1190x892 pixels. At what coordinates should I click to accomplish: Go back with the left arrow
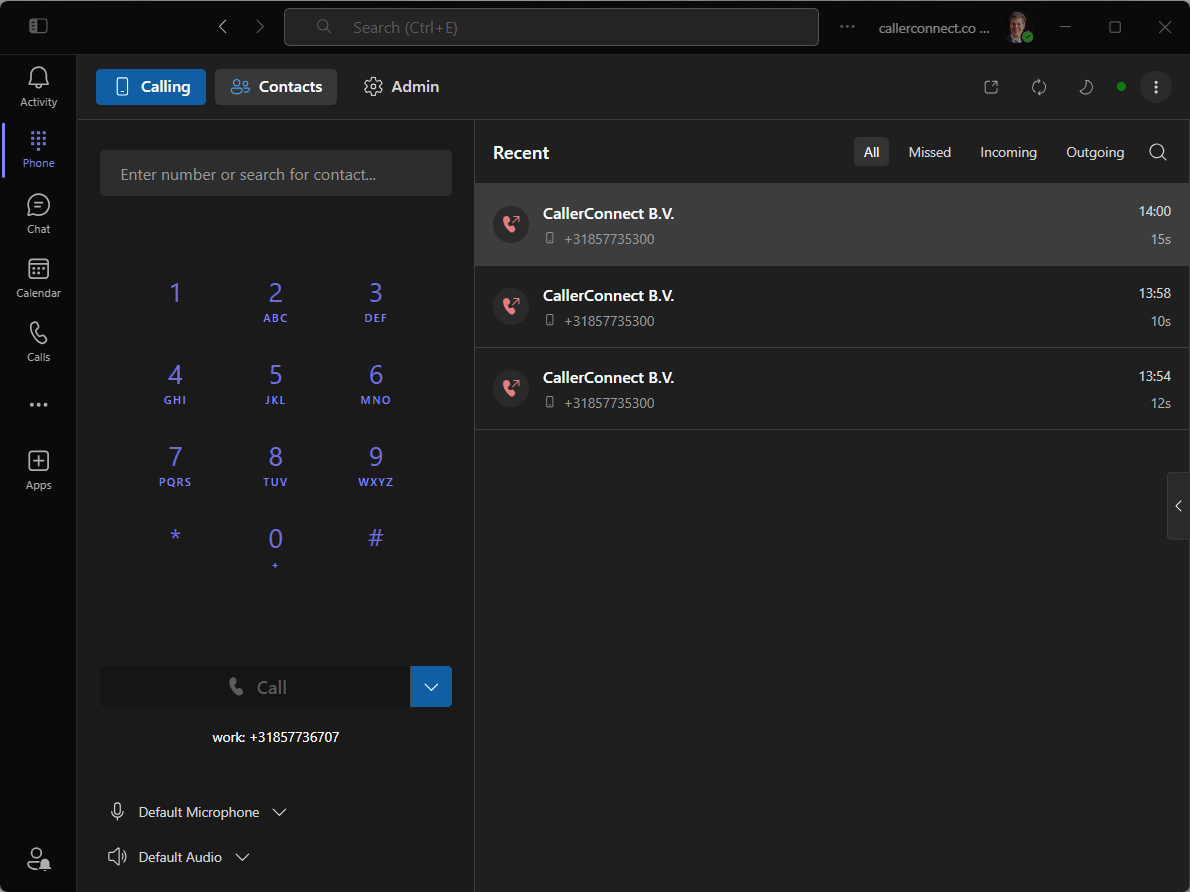click(223, 27)
